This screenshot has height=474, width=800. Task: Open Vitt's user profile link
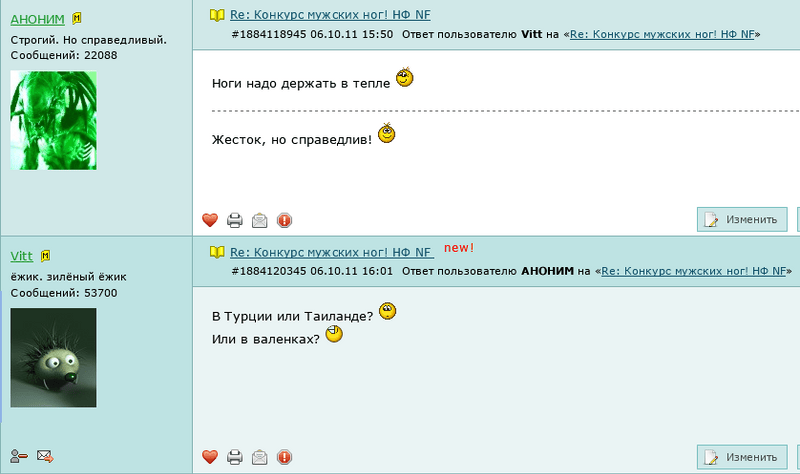(21, 256)
